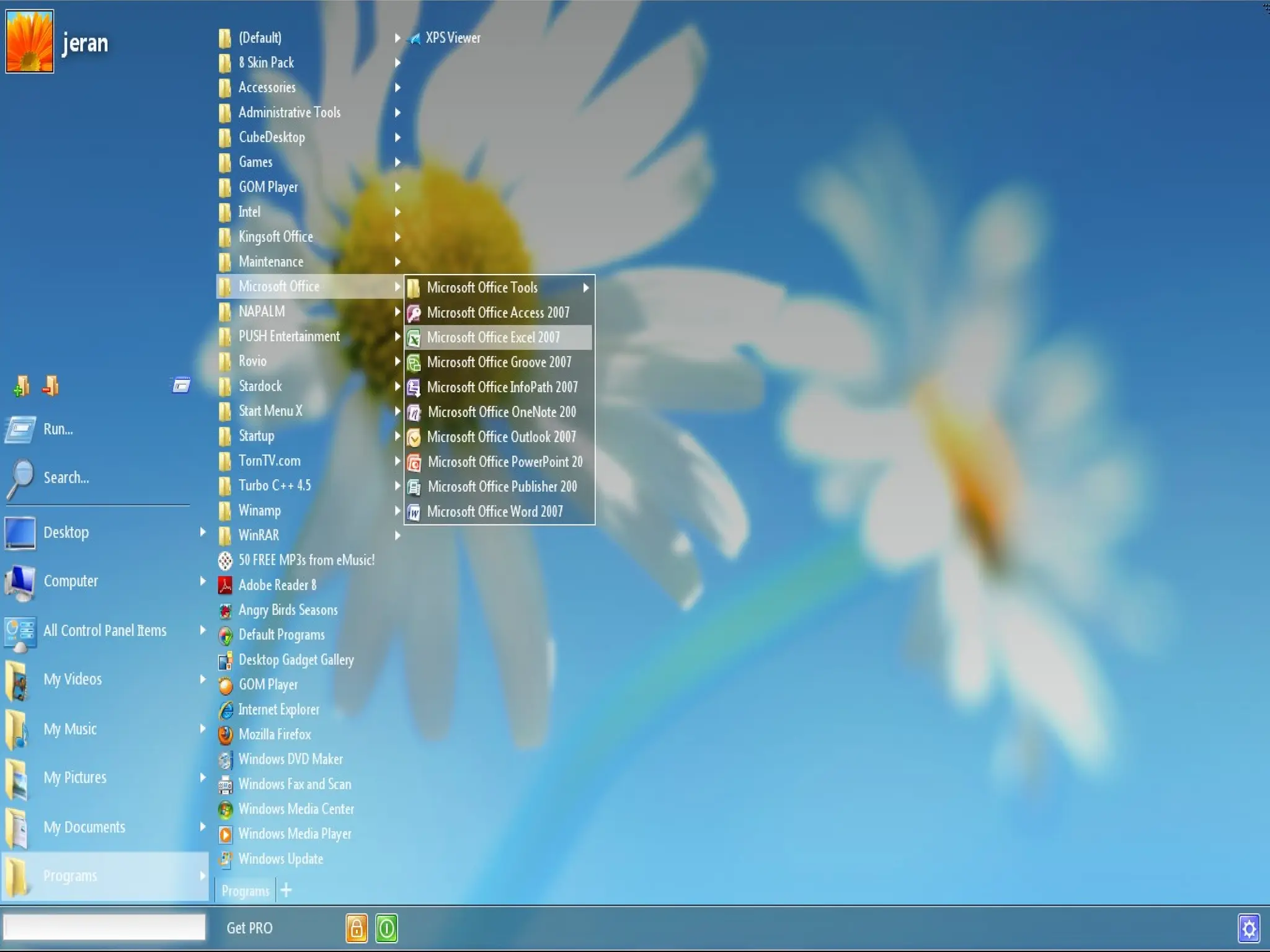Click the Default Programs icon

tap(226, 635)
